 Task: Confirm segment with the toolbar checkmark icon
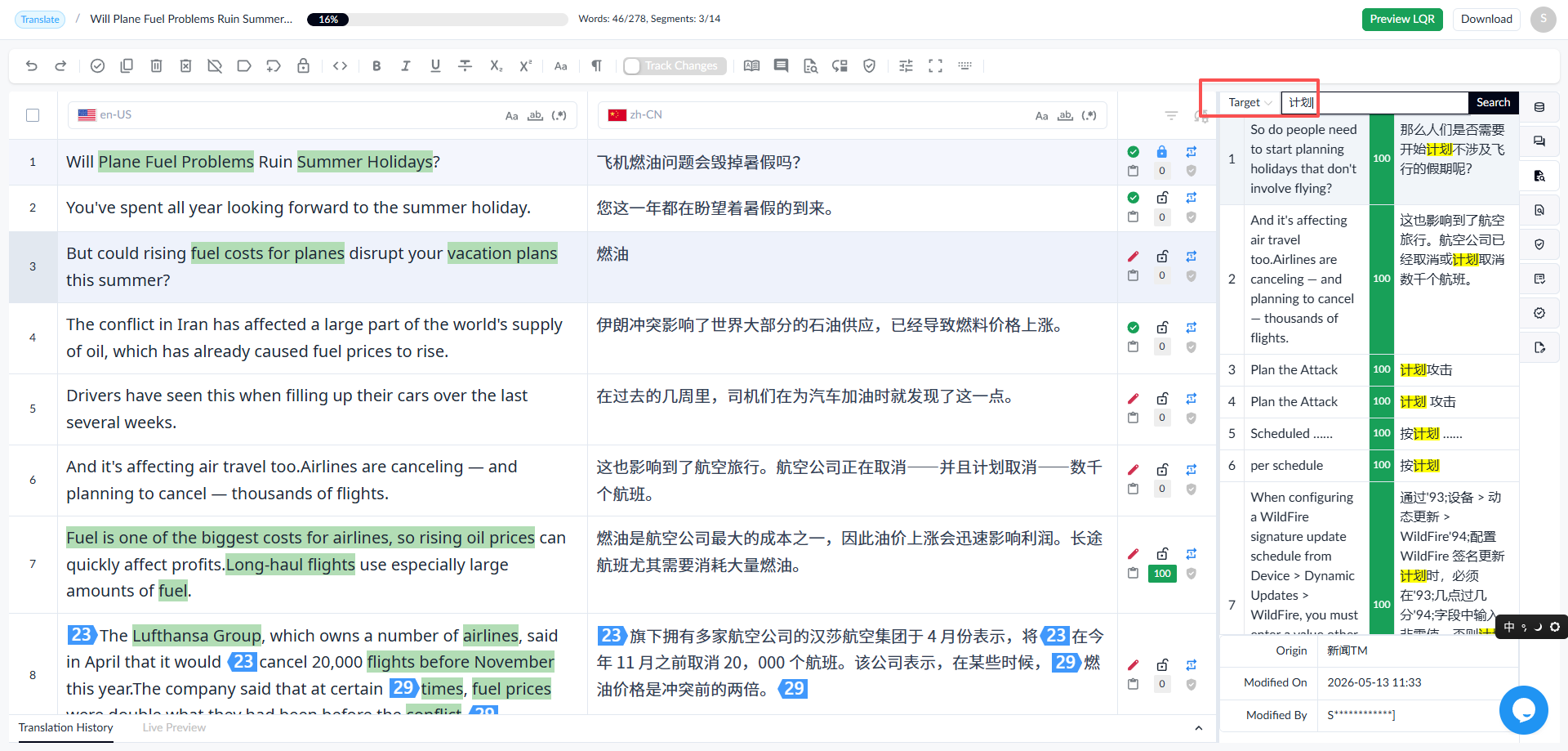[97, 66]
